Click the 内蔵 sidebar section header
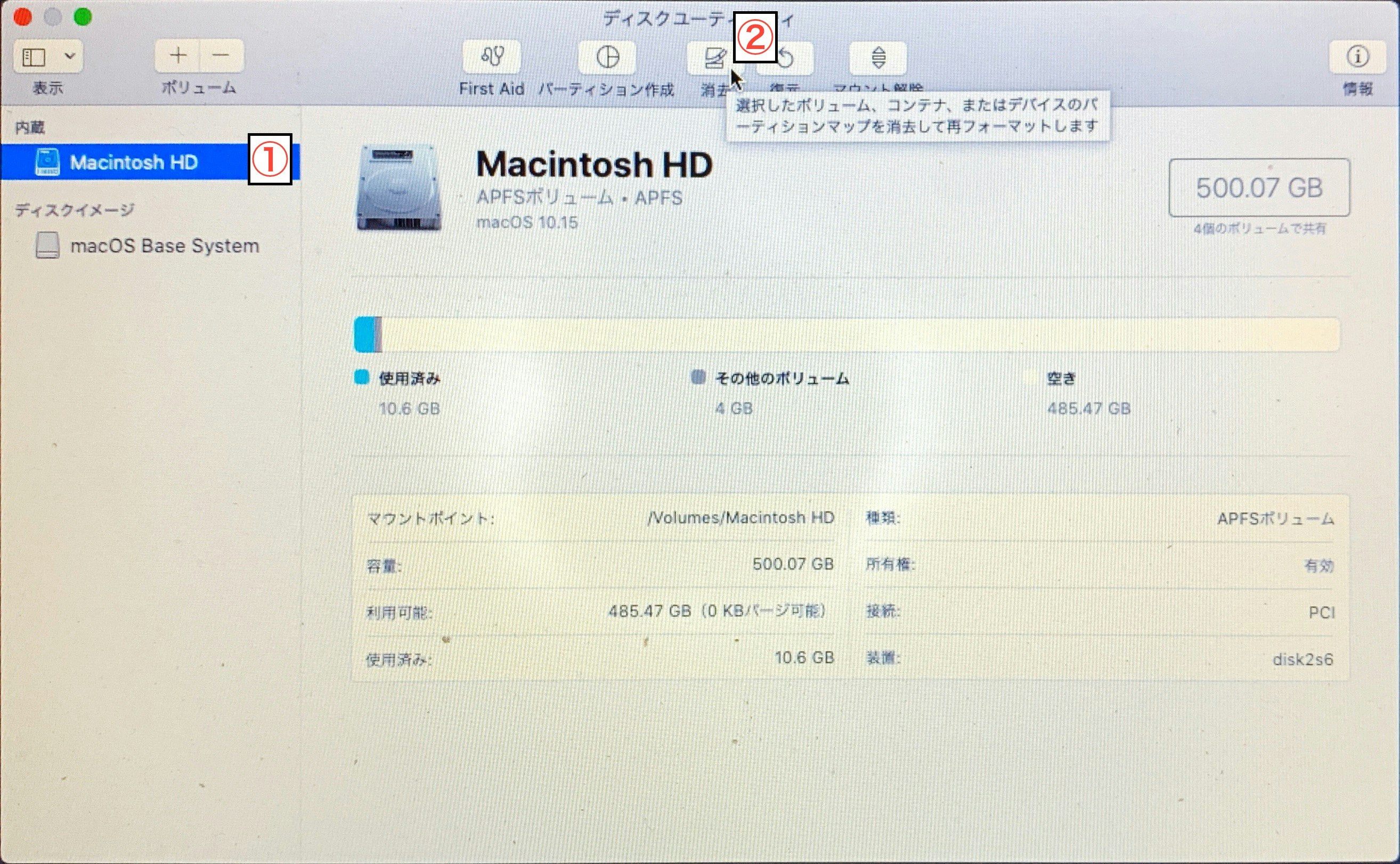The height and width of the screenshot is (864, 1400). (x=30, y=127)
